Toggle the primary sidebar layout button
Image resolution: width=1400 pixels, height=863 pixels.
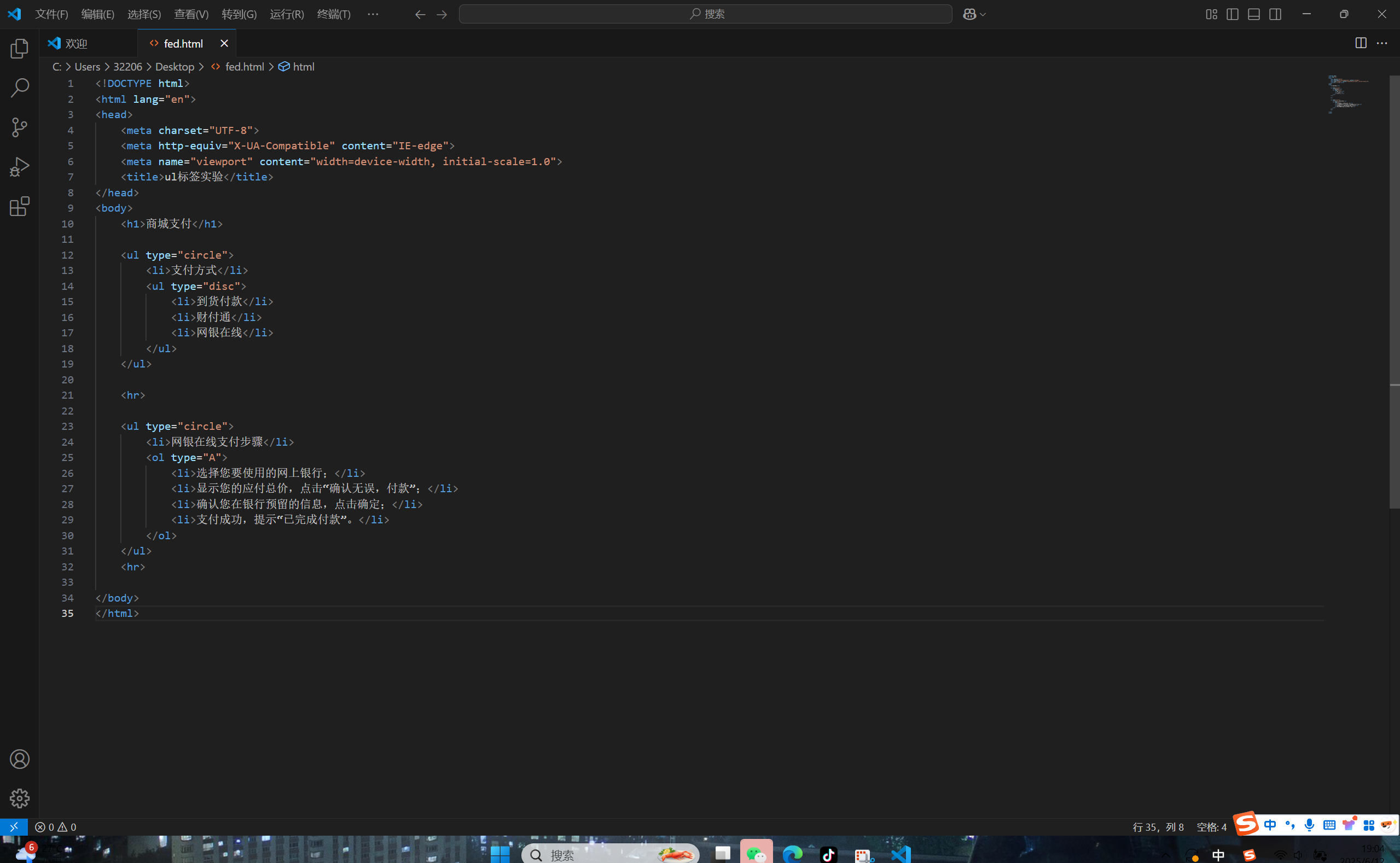pos(1232,14)
